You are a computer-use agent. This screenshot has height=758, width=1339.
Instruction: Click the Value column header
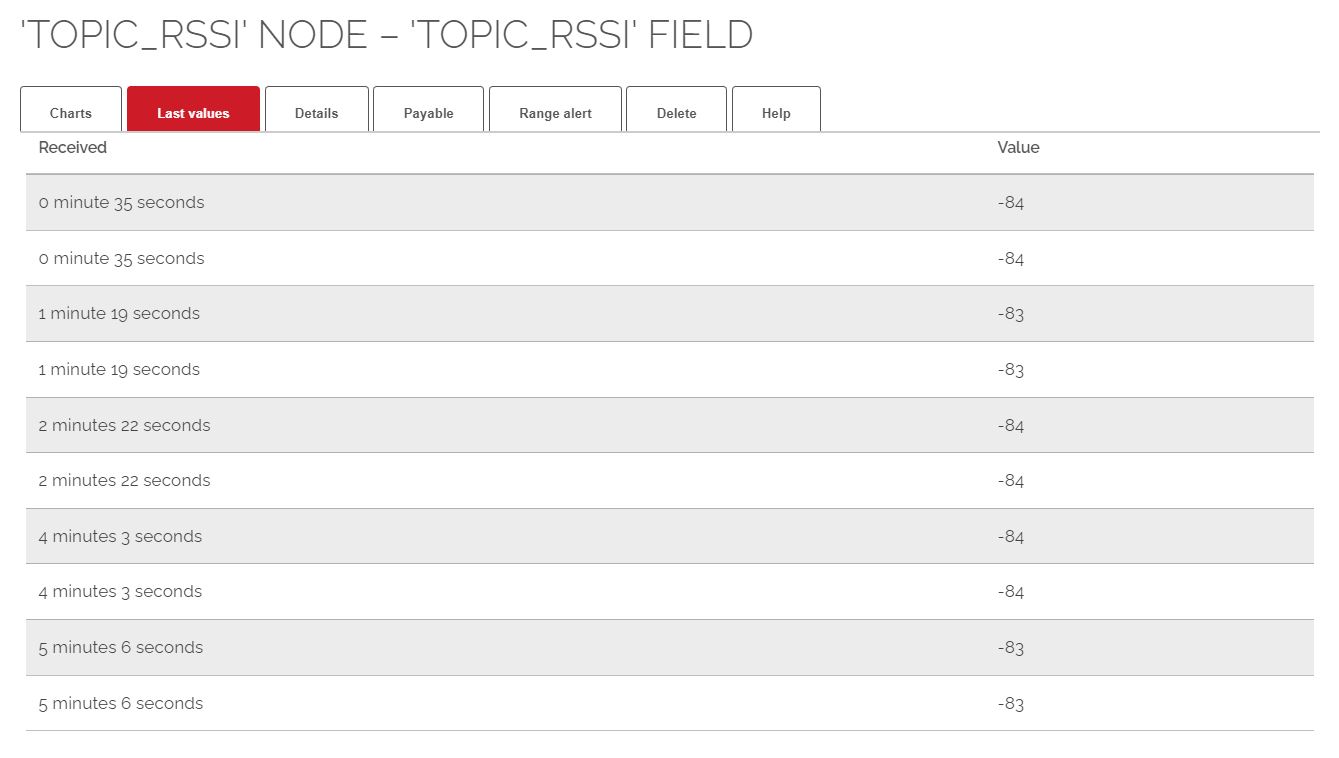(x=1018, y=148)
